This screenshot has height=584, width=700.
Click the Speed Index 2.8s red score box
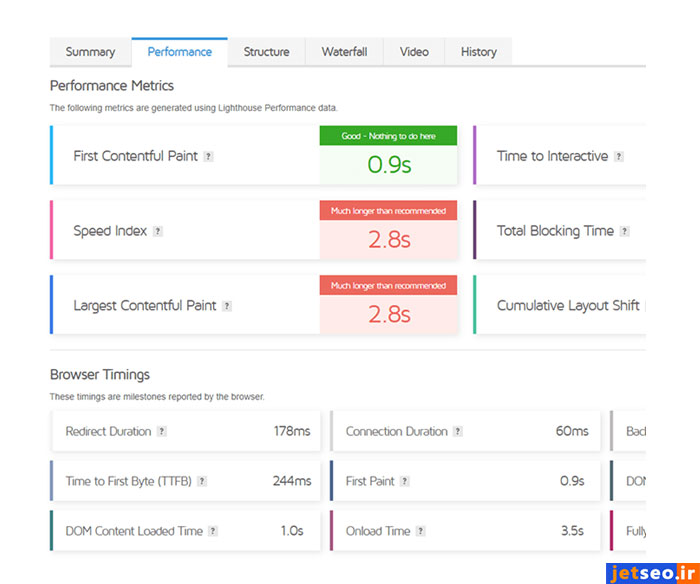point(388,240)
